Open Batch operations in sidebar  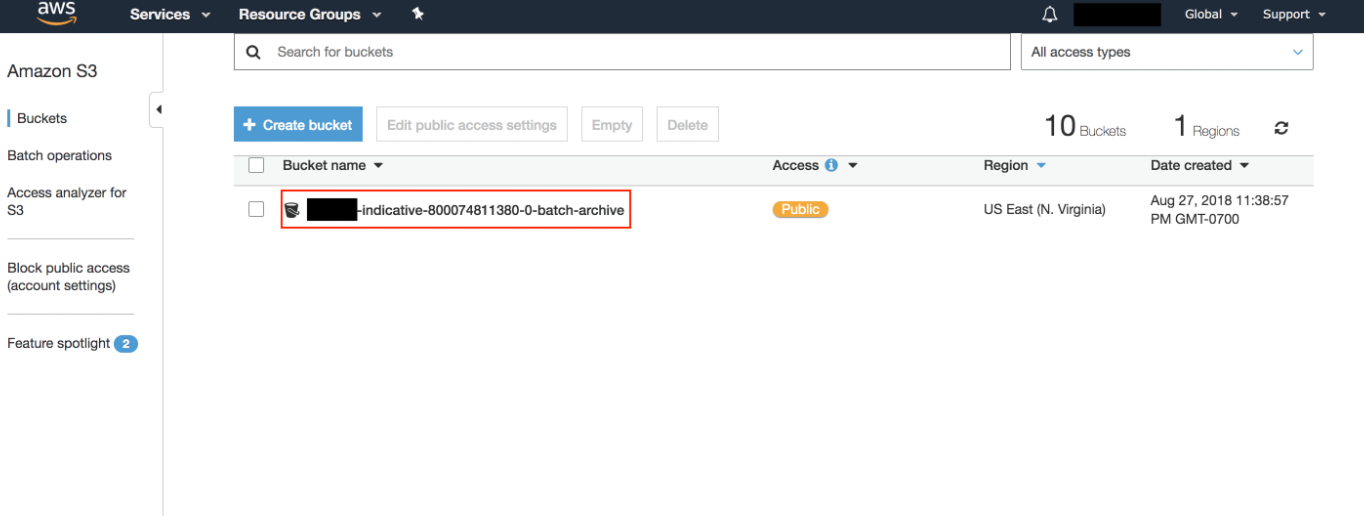(59, 155)
